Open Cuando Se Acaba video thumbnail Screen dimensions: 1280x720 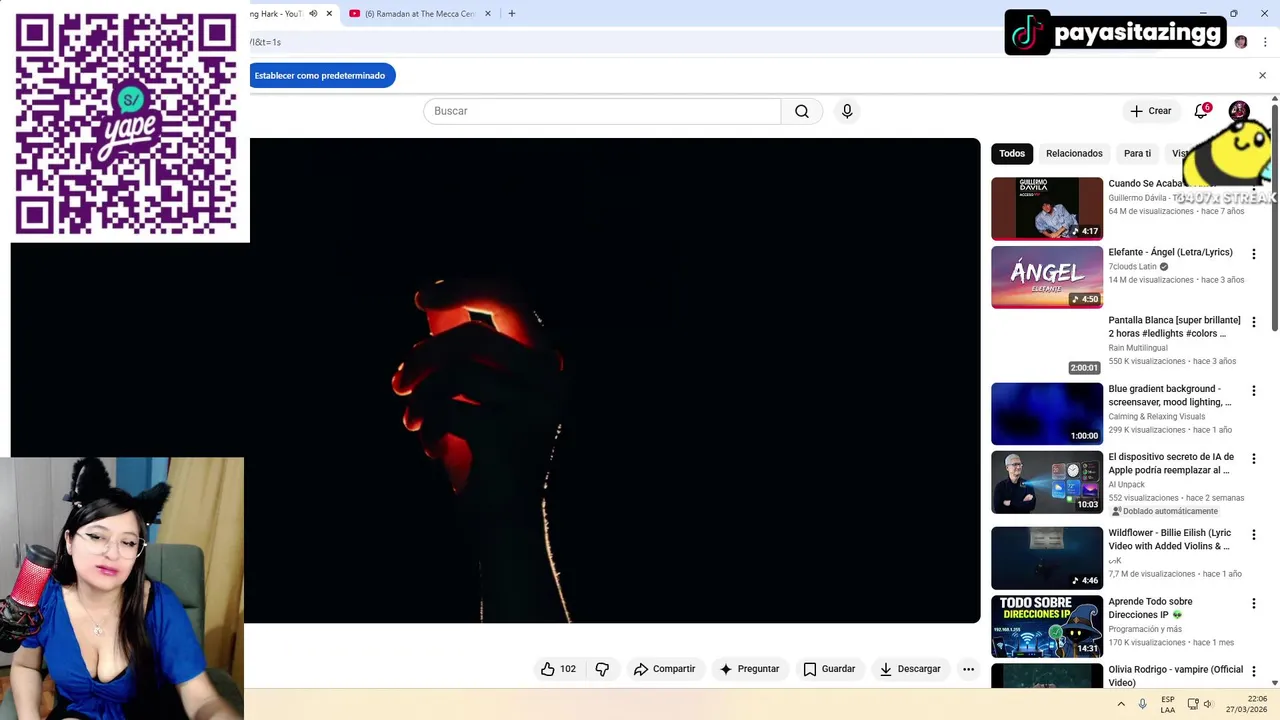[1047, 209]
